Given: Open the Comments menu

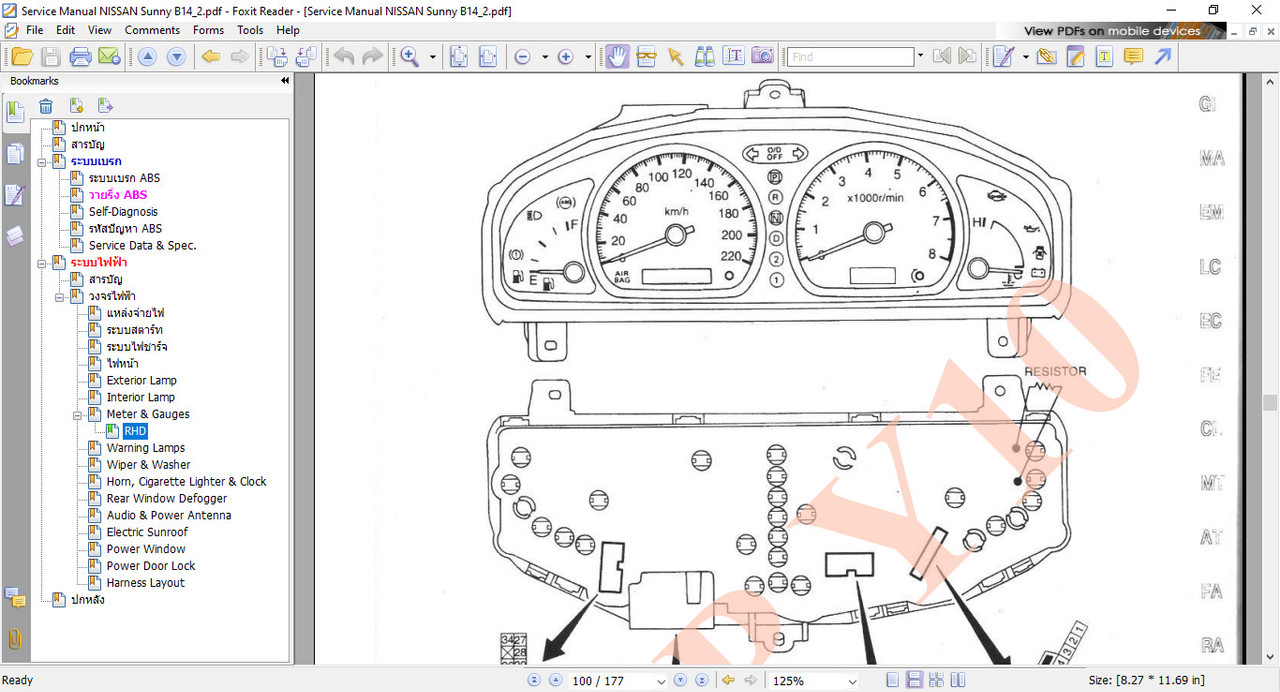Looking at the screenshot, I should tap(152, 30).
